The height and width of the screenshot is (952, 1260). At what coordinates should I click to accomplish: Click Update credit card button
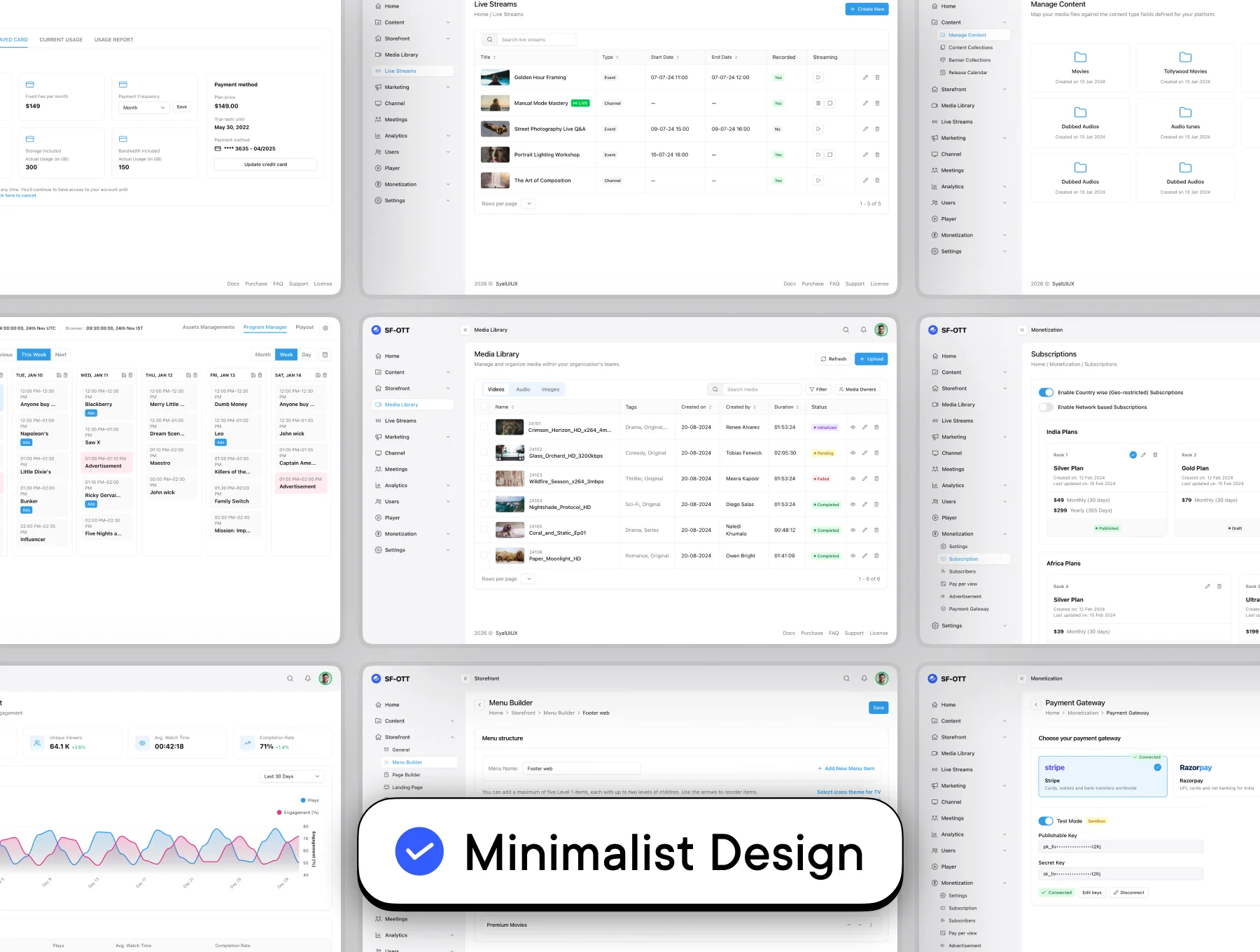click(x=265, y=164)
